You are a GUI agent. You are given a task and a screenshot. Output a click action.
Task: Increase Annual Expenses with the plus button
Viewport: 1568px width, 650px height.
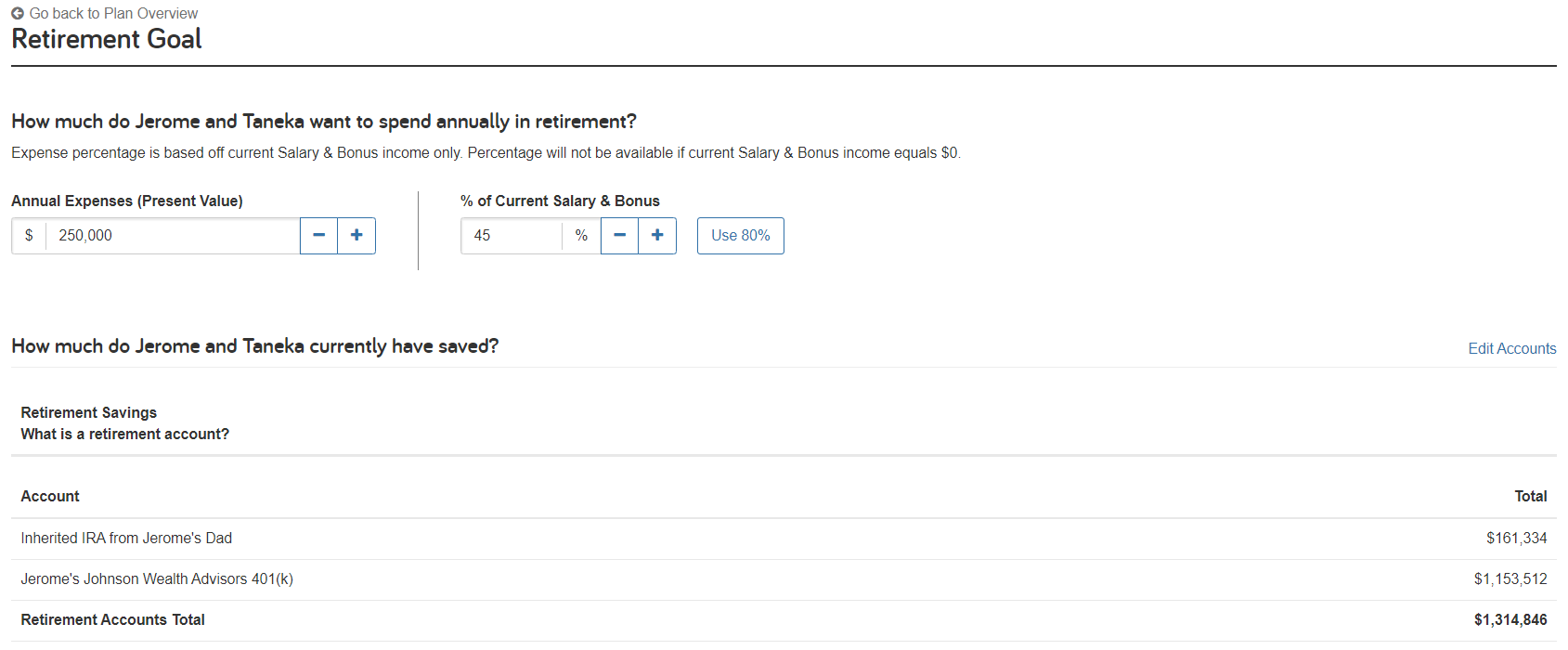pyautogui.click(x=356, y=236)
